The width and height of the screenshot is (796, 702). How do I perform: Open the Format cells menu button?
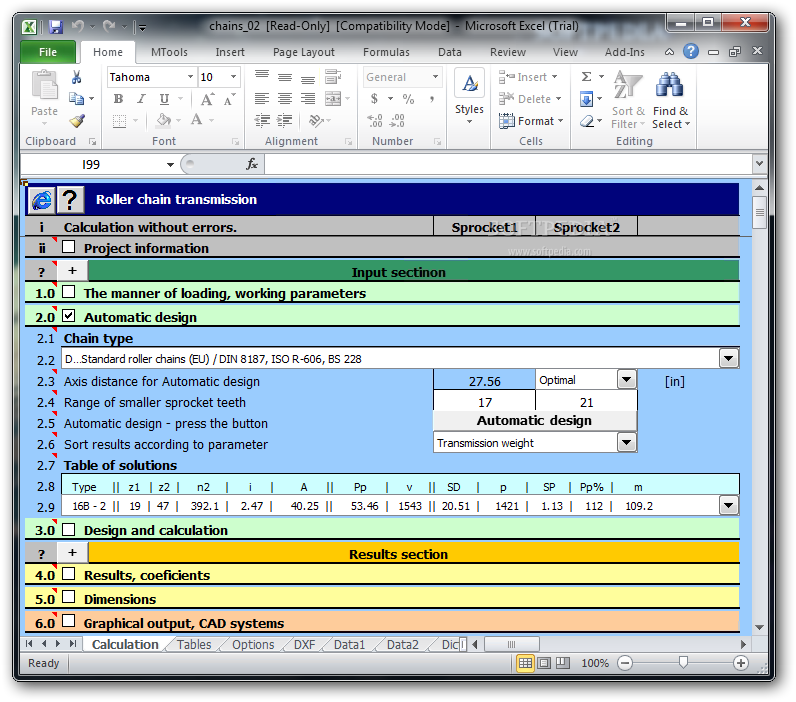coord(532,121)
